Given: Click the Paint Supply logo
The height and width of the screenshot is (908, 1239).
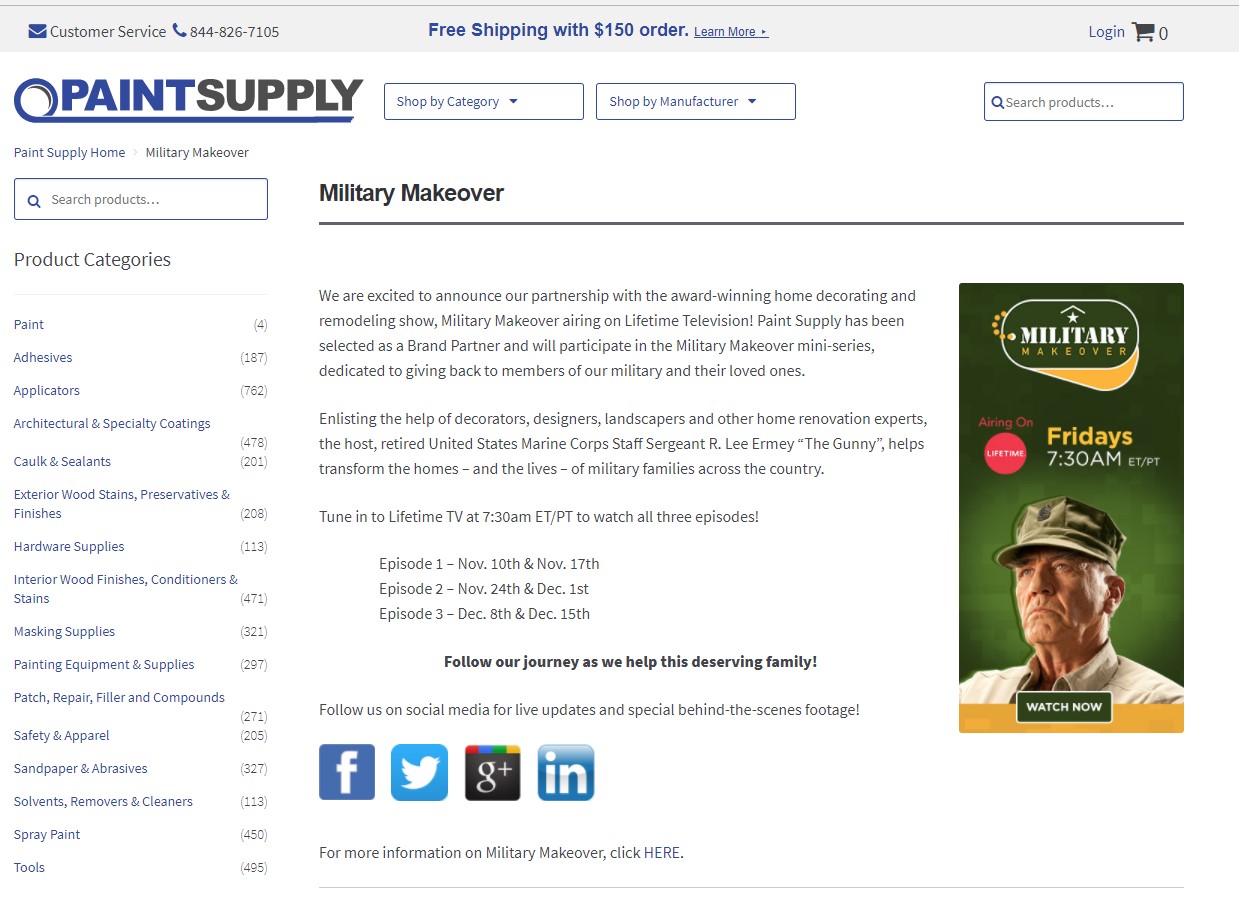Looking at the screenshot, I should pos(188,100).
